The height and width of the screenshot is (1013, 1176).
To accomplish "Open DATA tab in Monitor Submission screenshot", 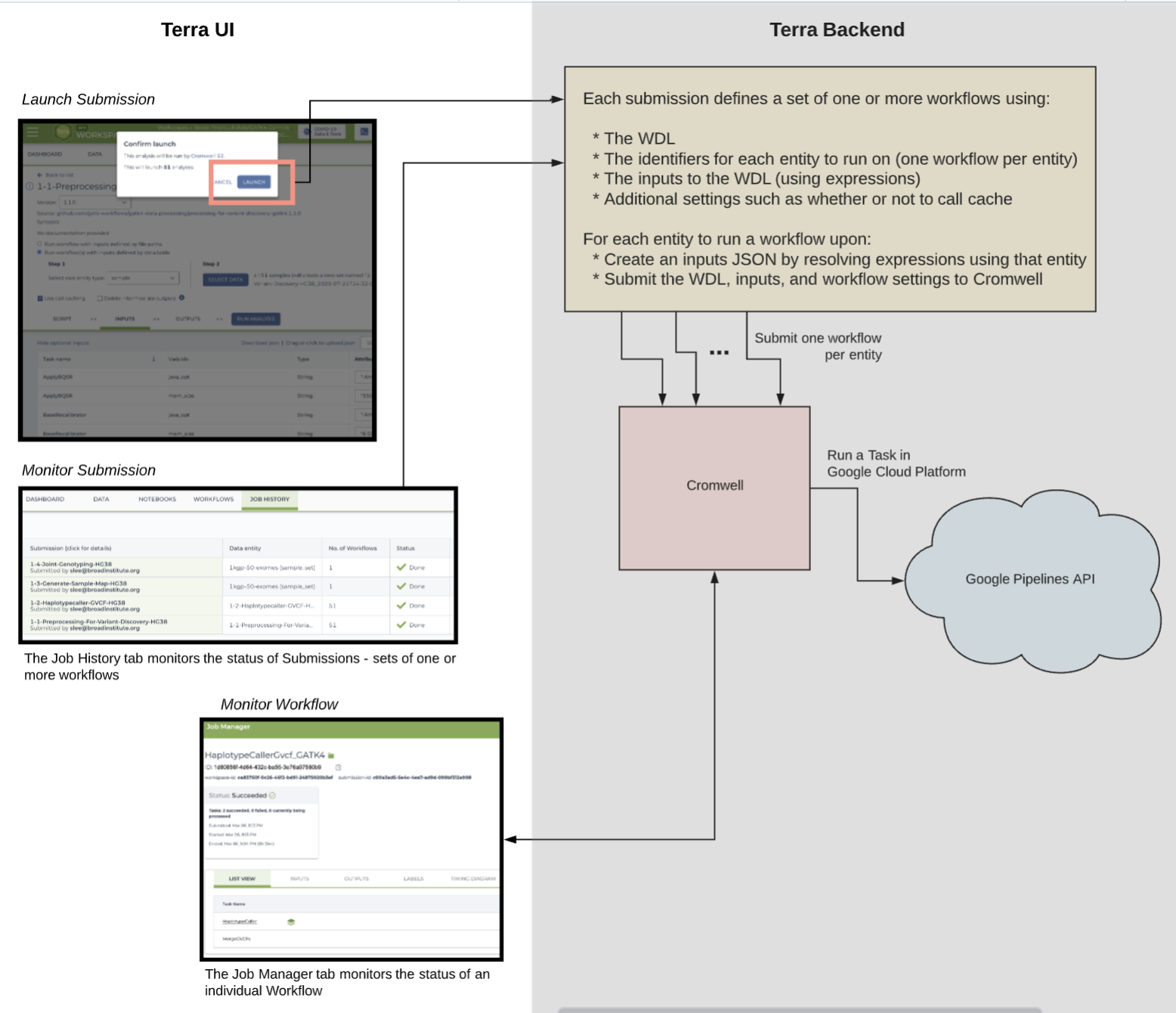I will (x=101, y=499).
